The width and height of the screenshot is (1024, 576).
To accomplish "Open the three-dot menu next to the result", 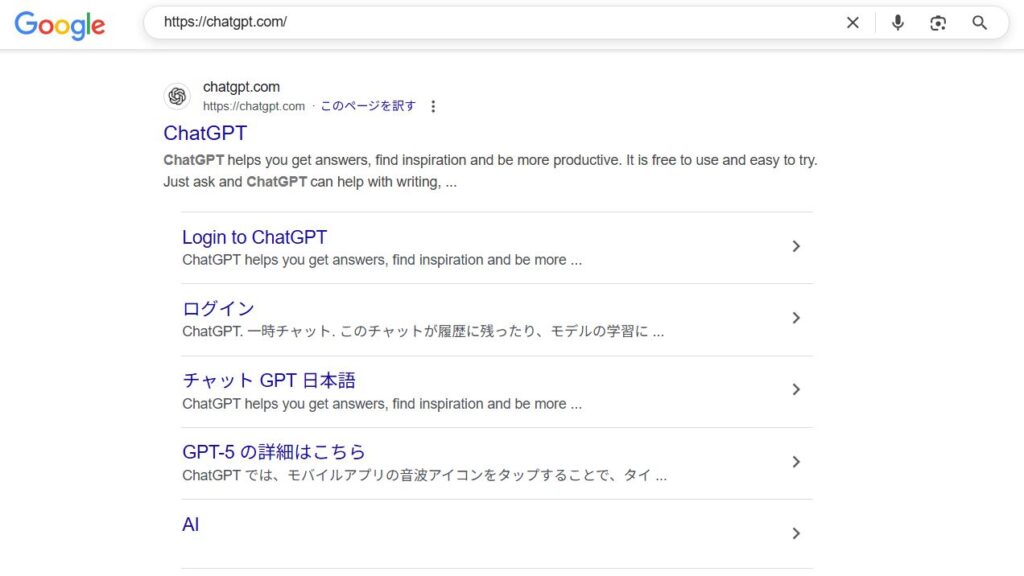I will 433,106.
